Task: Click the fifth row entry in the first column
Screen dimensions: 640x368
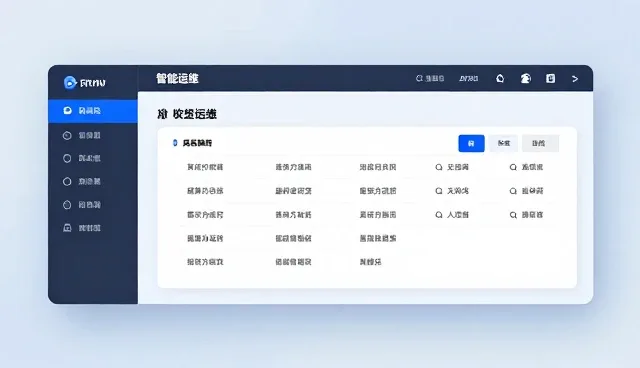Action: tap(205, 262)
